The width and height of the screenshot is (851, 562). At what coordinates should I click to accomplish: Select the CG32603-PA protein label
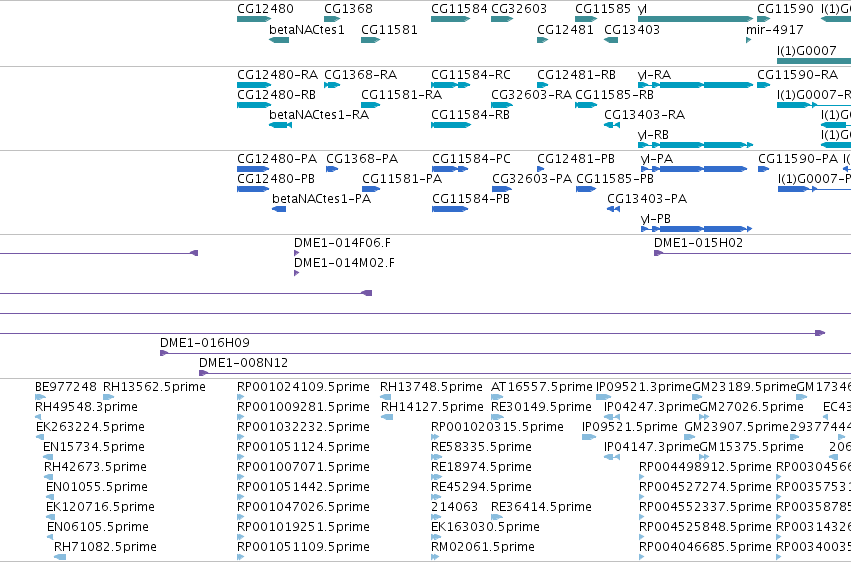(532, 178)
